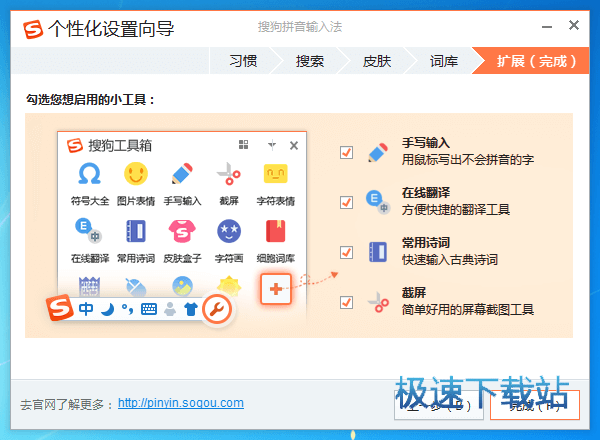This screenshot has height=440, width=600.
Task: Click the 符号大全 omega icon in toolbox
Action: [x=90, y=174]
